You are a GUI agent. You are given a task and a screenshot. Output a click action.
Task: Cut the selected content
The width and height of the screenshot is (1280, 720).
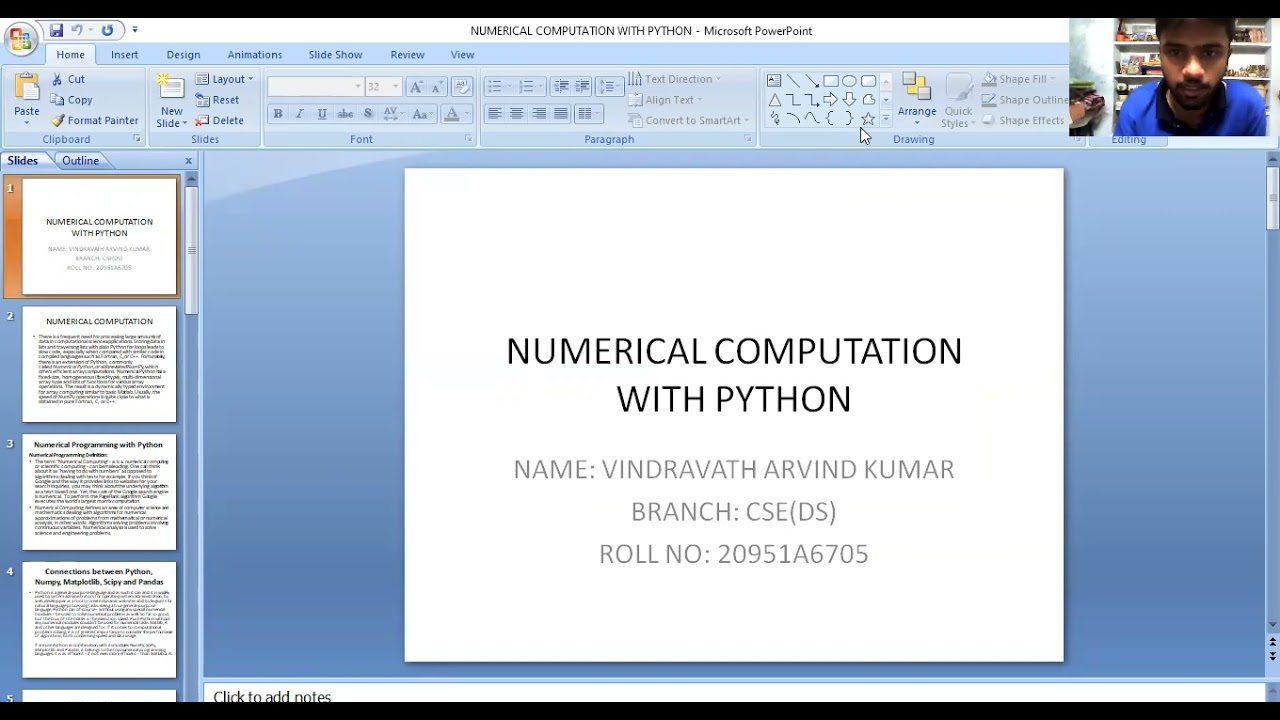[68, 79]
